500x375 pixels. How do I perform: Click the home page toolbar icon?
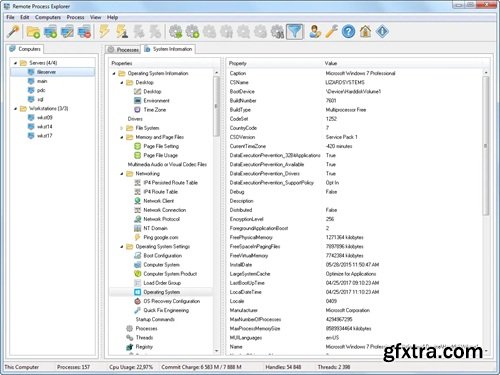click(366, 32)
